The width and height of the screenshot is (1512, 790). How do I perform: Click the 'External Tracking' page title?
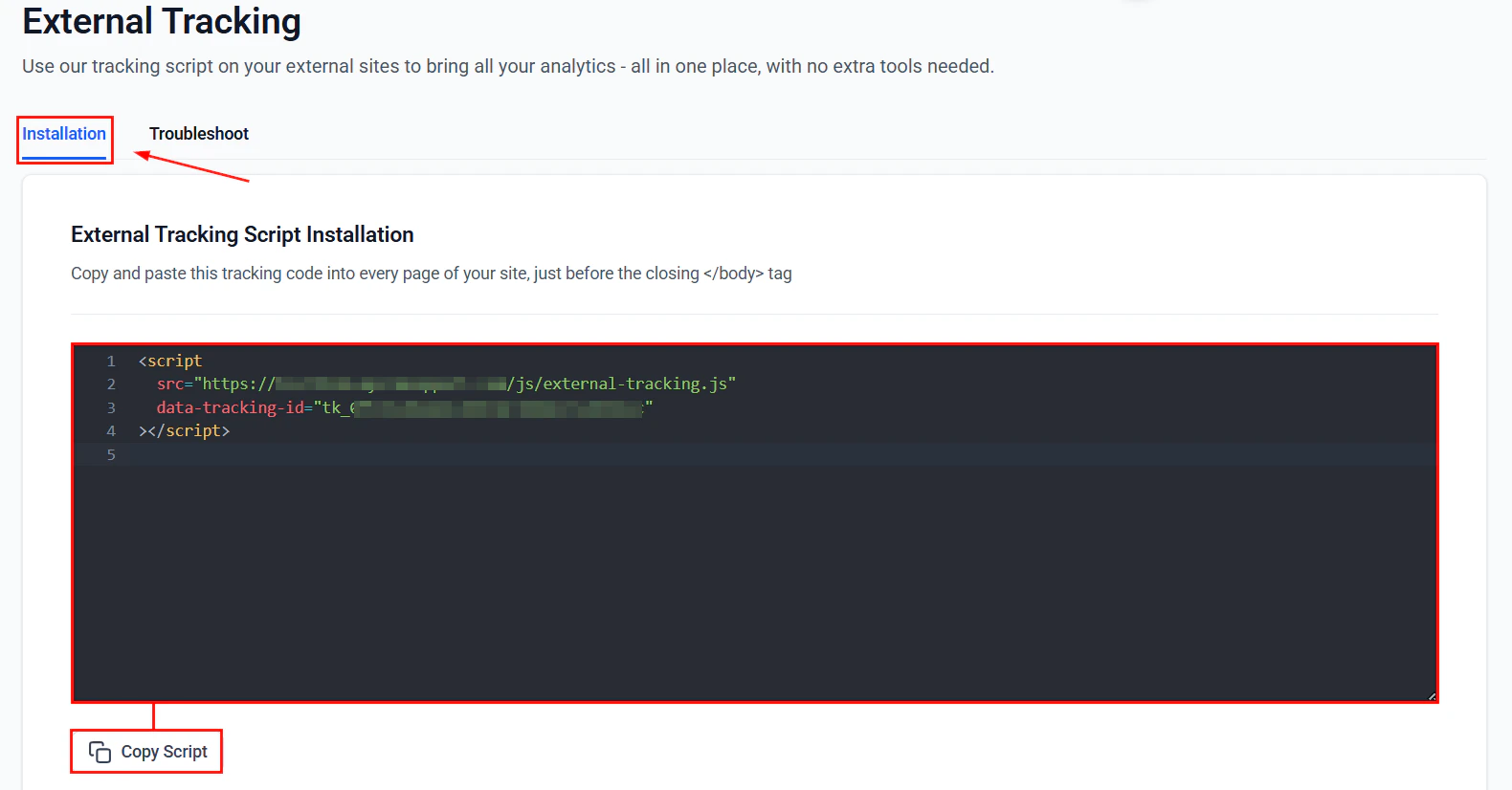pos(162,21)
